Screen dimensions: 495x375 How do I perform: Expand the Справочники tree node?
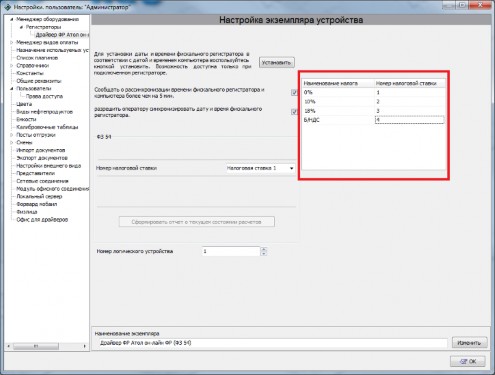point(12,65)
